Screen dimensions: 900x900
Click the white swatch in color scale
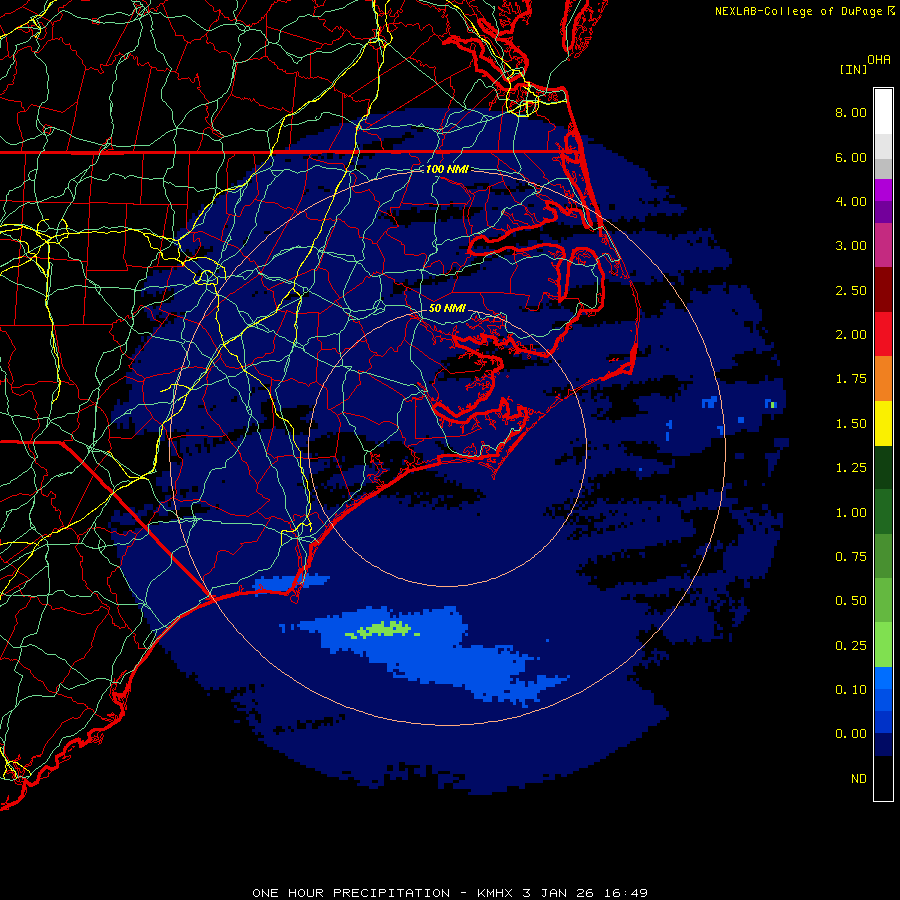coord(883,112)
